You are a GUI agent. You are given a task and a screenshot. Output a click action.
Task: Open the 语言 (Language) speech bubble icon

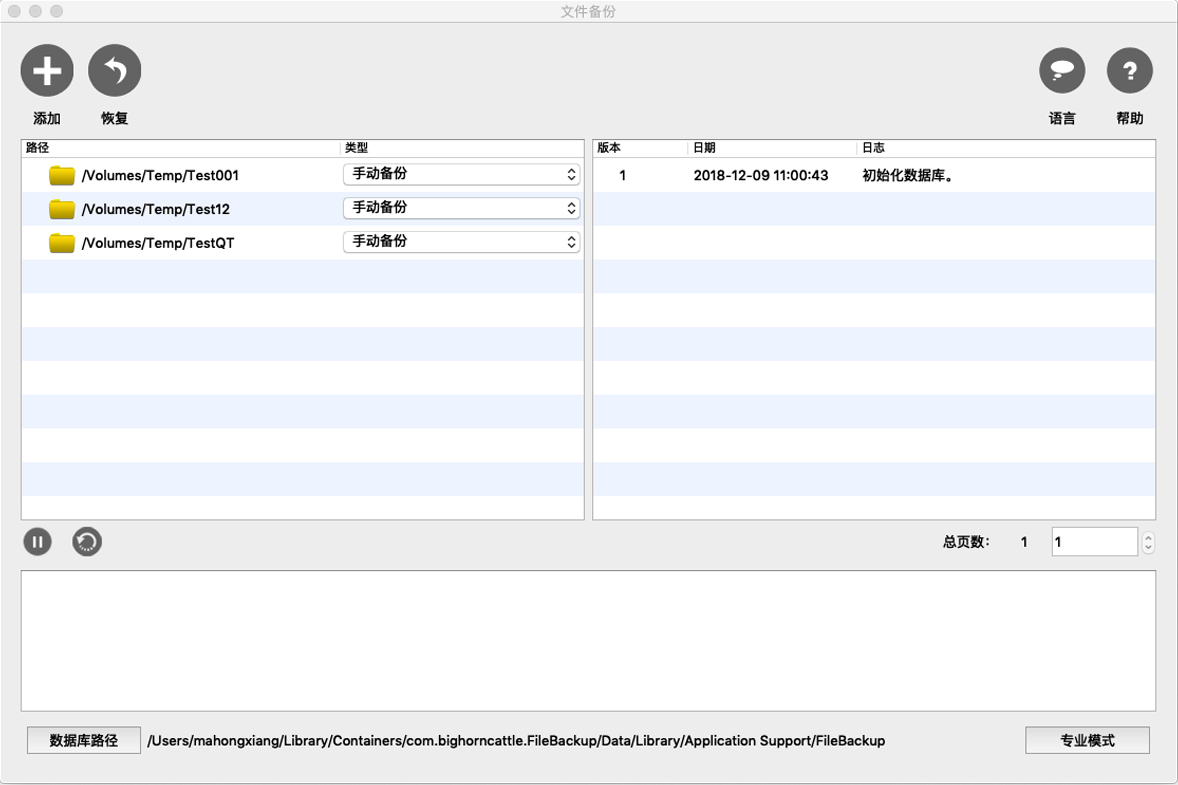click(1062, 71)
